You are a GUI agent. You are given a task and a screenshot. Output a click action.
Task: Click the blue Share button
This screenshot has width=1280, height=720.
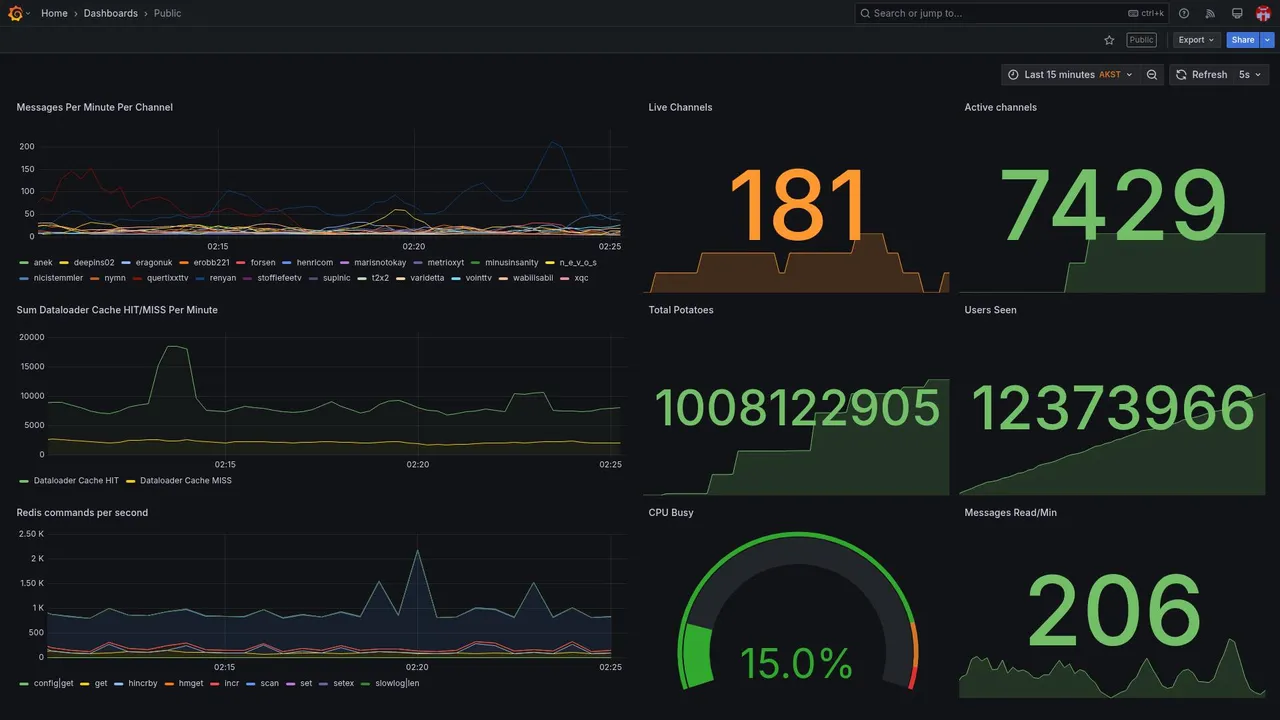(x=1243, y=40)
